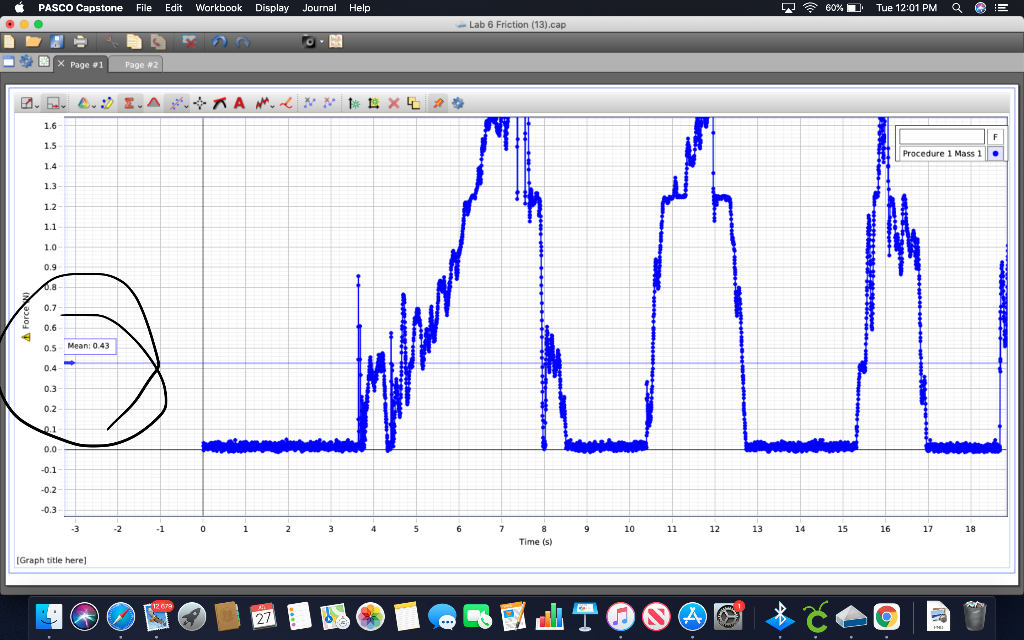Open the dropdown arrow beside the camera icon
1024x640 pixels.
321,42
